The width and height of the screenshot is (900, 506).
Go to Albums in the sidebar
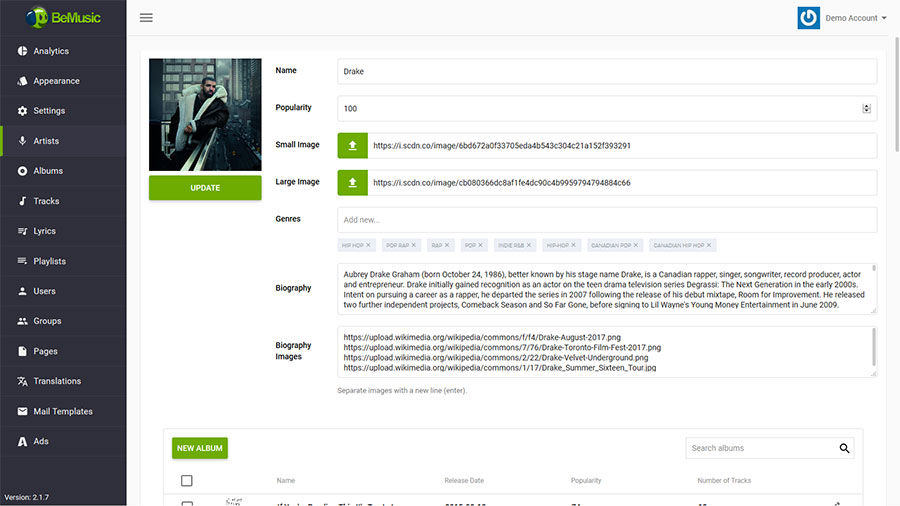point(48,171)
